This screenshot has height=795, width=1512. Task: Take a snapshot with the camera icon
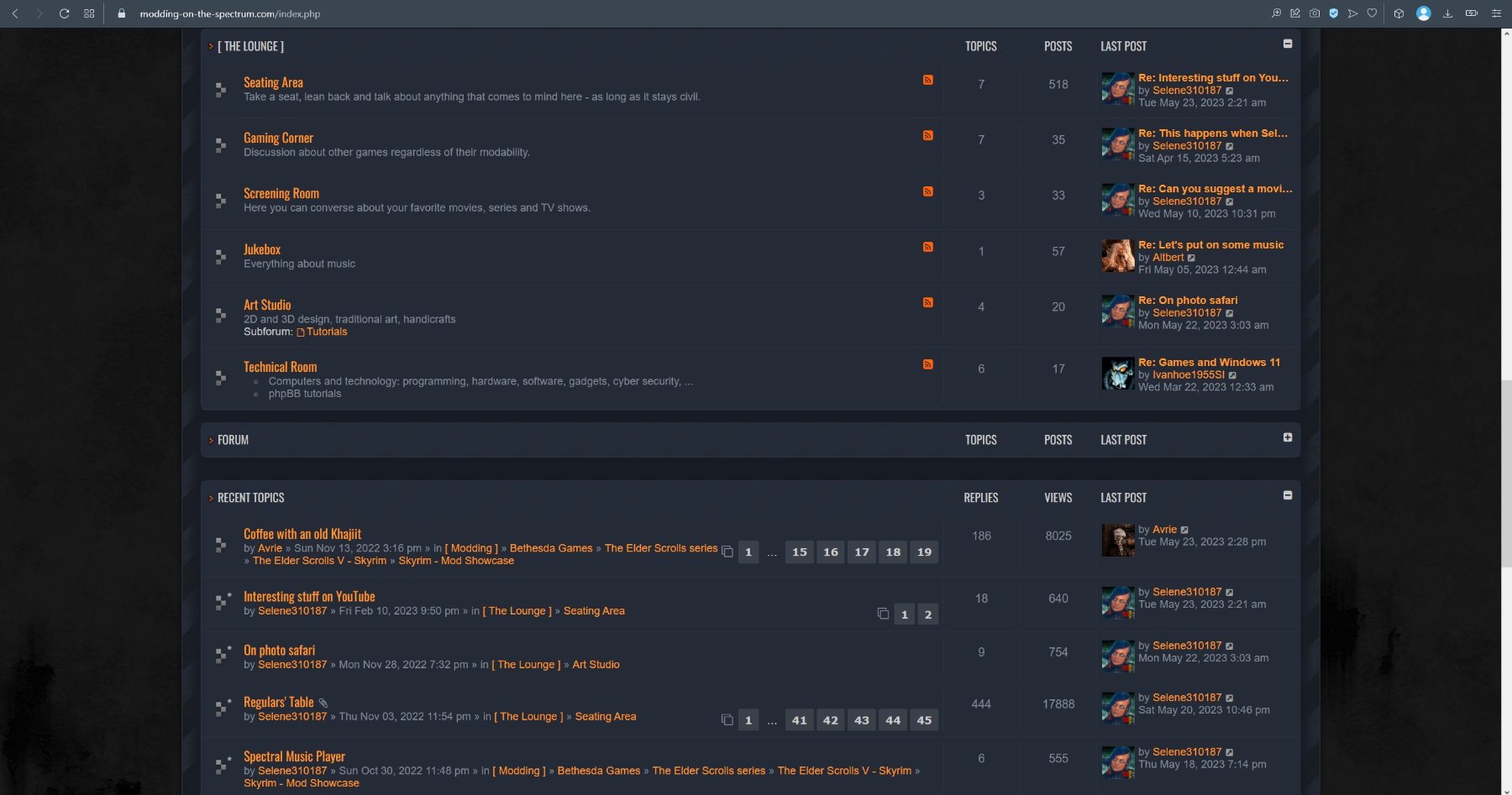(1315, 13)
